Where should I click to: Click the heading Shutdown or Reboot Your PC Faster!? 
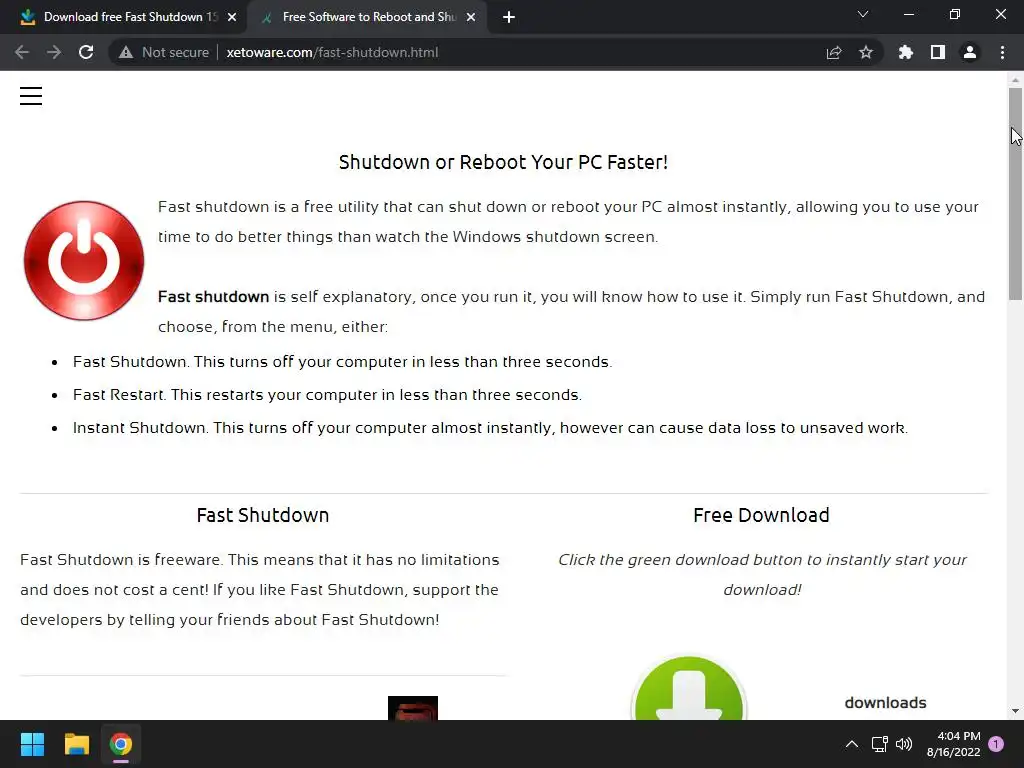click(503, 162)
